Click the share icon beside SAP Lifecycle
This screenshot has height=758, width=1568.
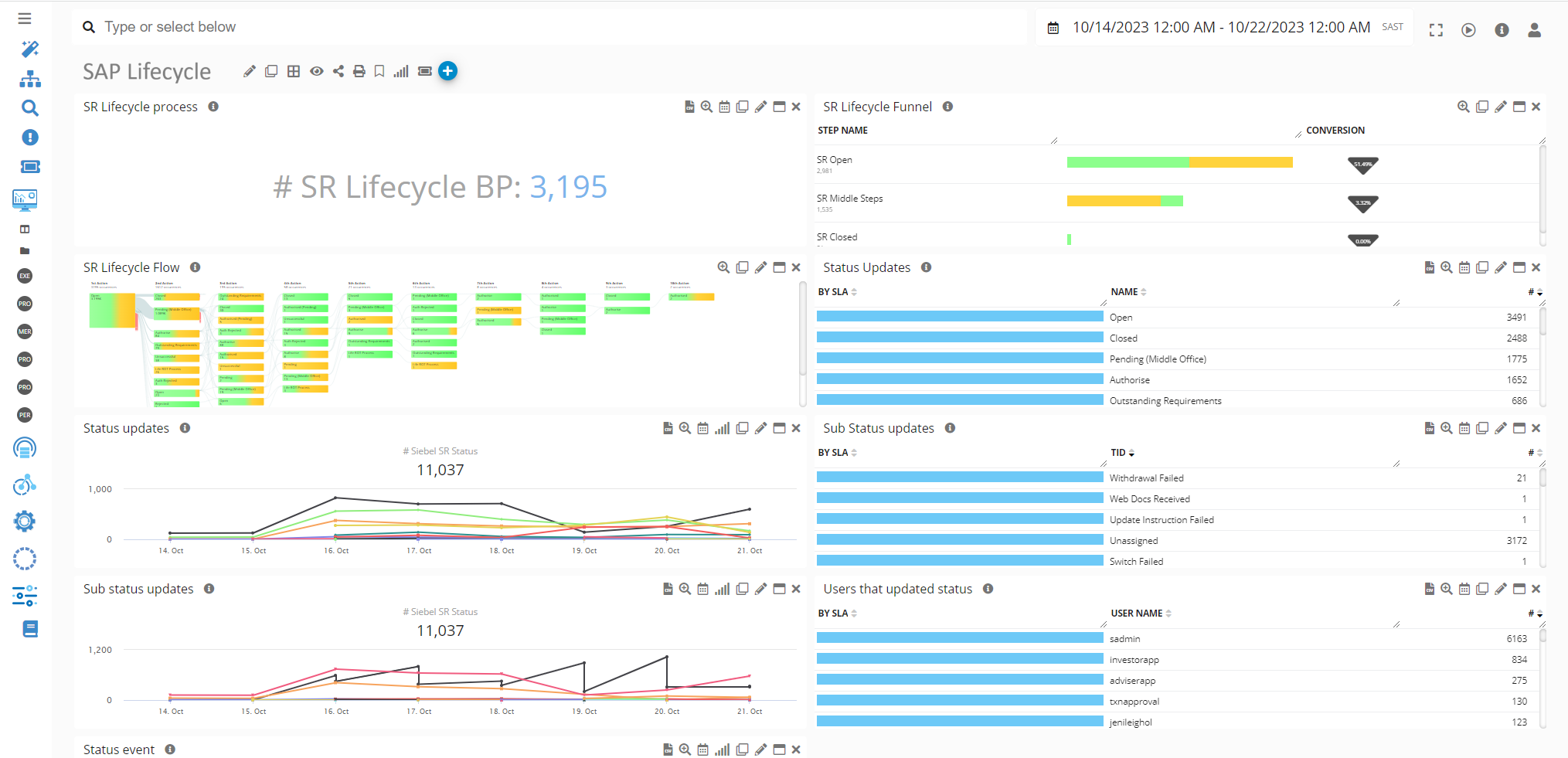[338, 71]
